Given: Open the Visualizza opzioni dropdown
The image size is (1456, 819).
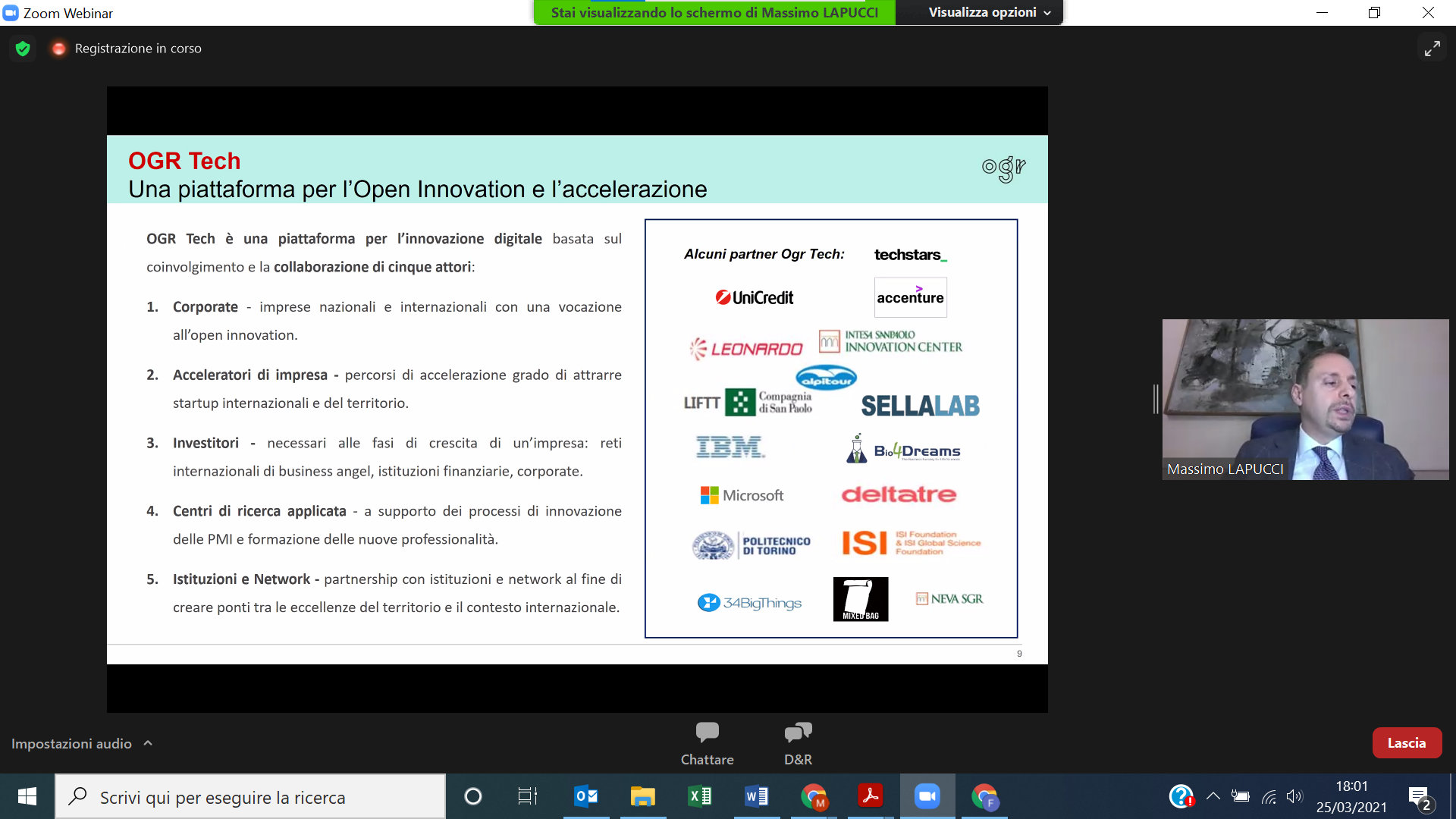Looking at the screenshot, I should coord(989,12).
